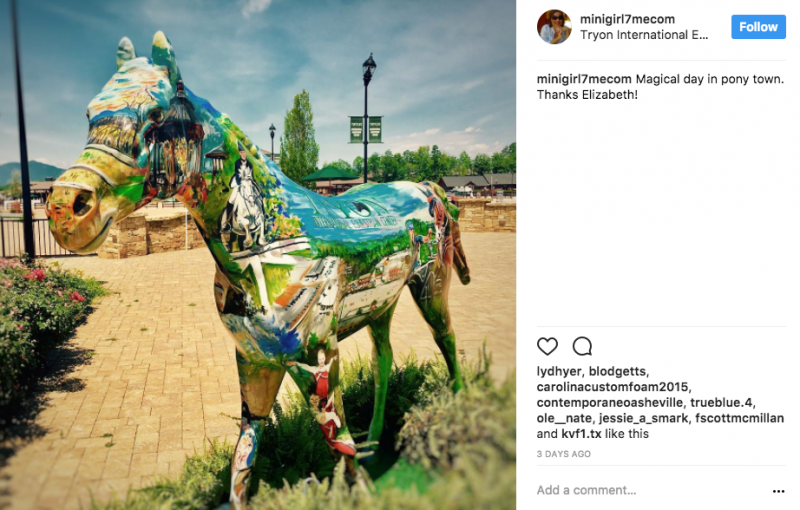
Task: Select the painted horse photo
Action: tap(258, 255)
